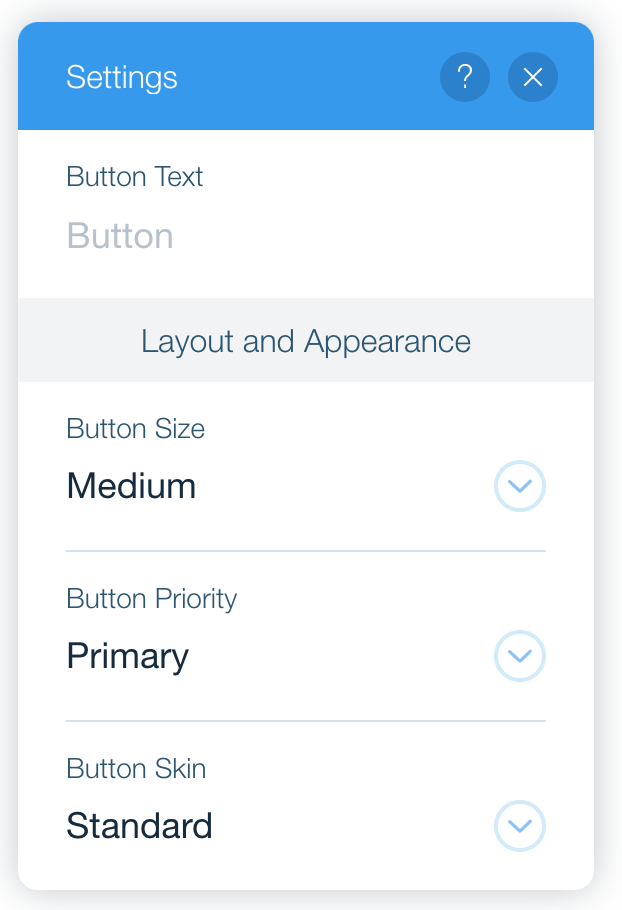
Task: Click the Button Text label
Action: [135, 176]
